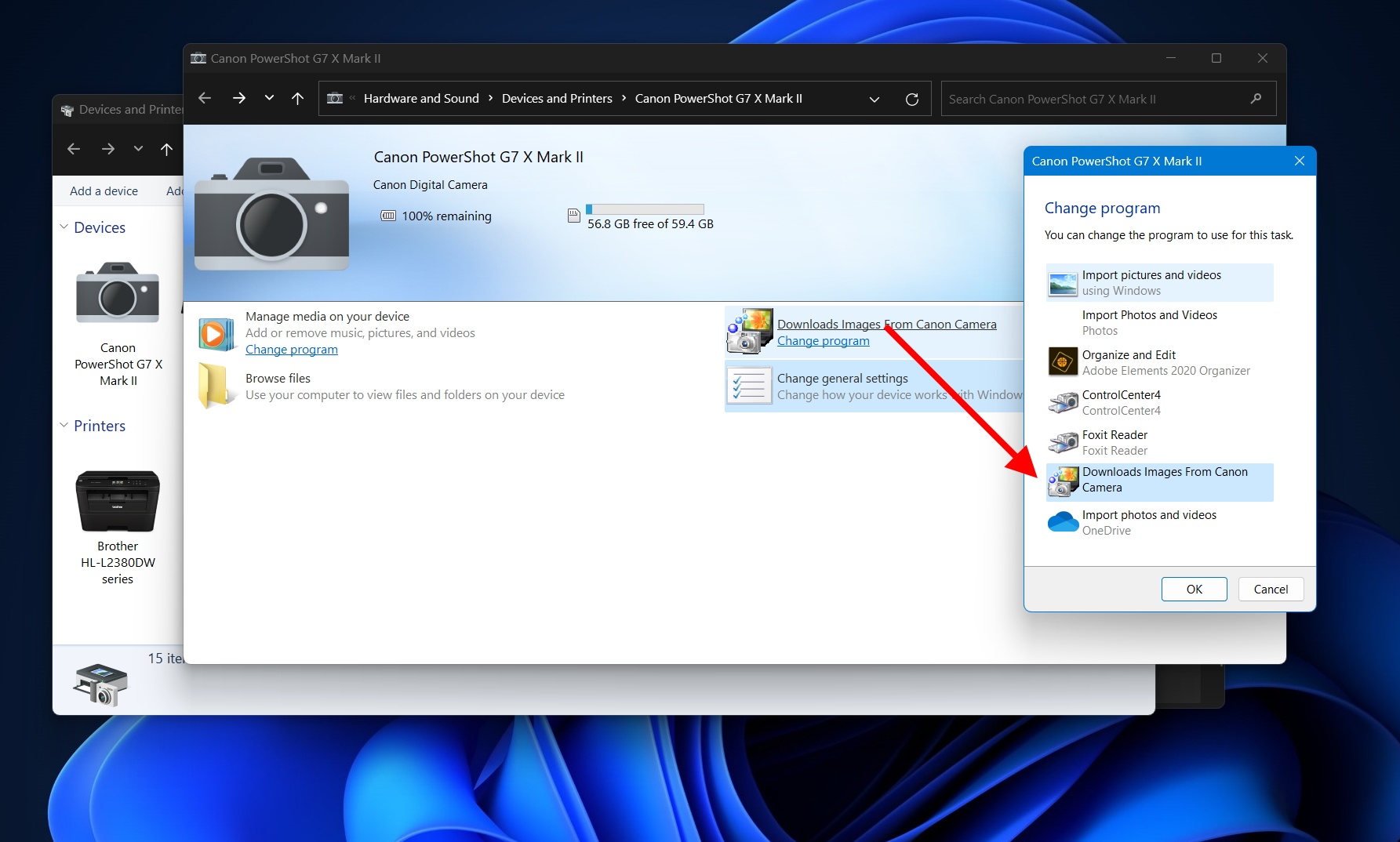Click the ControlCenter4 scanner icon in dialog
Screen dimensions: 1400x842
[1063, 402]
